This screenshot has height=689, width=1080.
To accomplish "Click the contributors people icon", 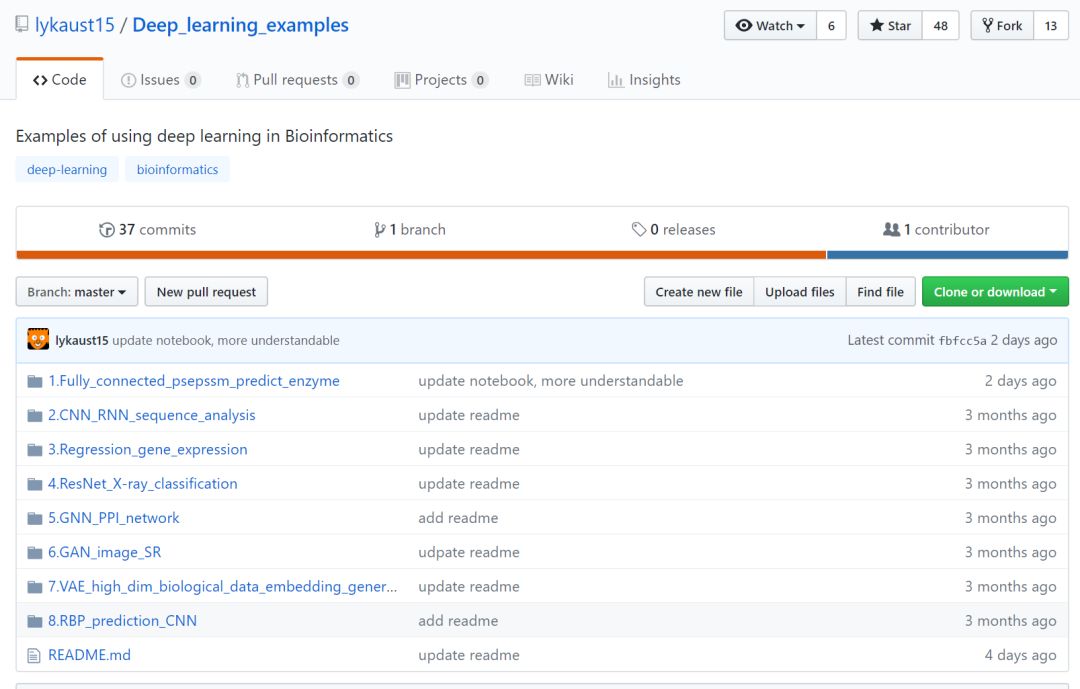I will 891,230.
